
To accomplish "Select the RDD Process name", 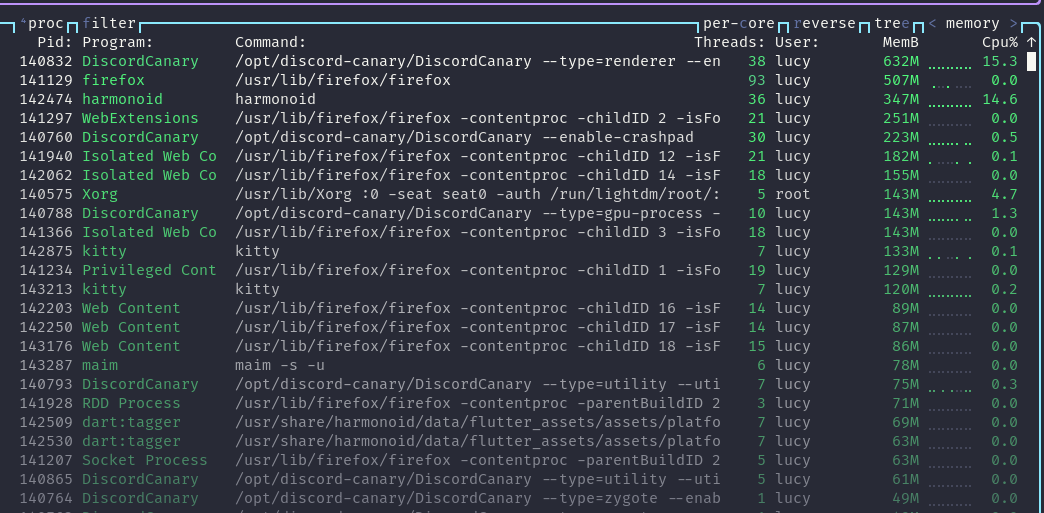I will [131, 403].
